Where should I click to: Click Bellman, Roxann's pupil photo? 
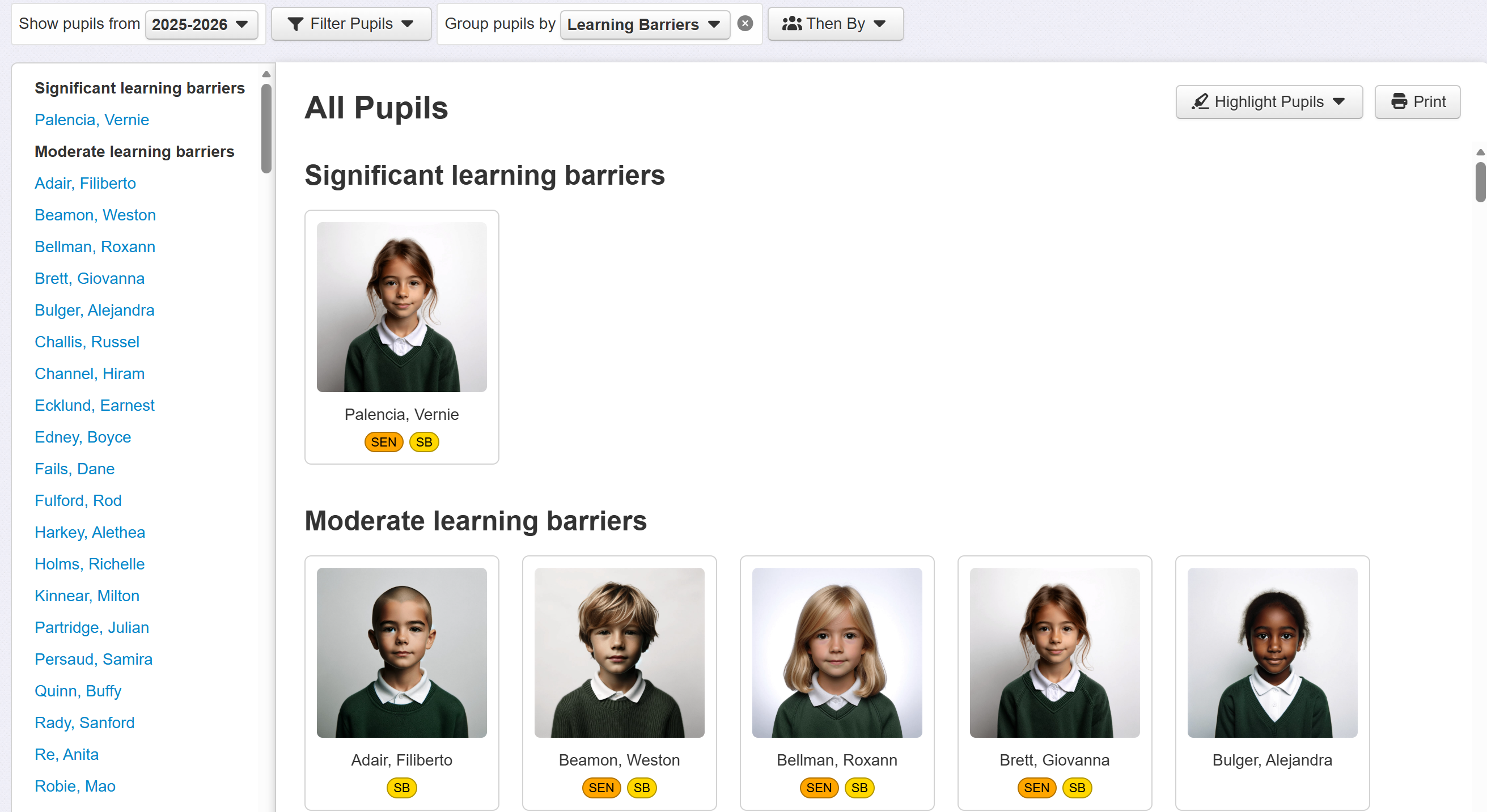836,652
